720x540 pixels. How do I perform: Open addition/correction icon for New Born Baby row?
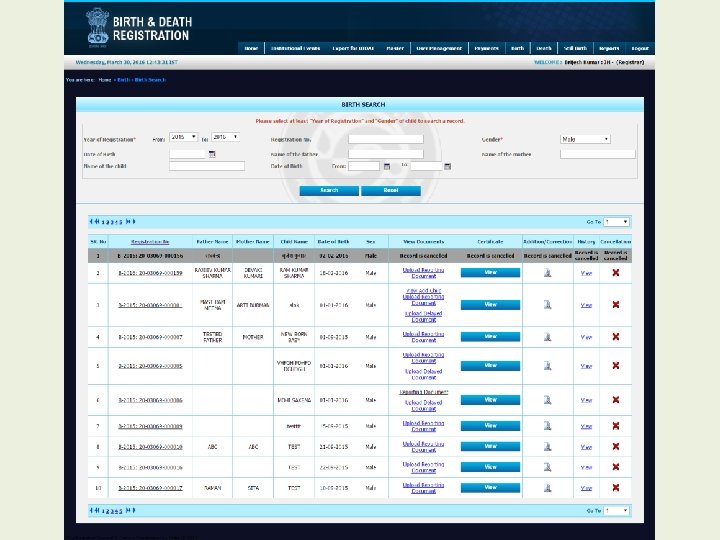(547, 337)
